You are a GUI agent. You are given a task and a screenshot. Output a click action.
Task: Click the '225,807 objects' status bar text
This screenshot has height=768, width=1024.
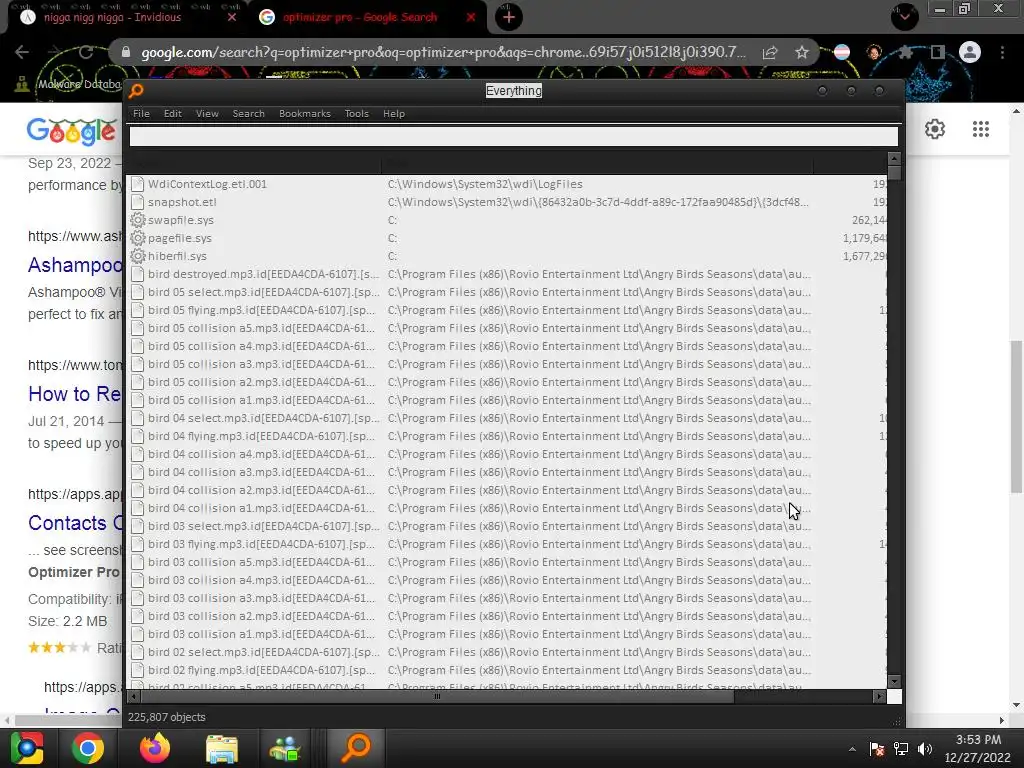coord(167,717)
